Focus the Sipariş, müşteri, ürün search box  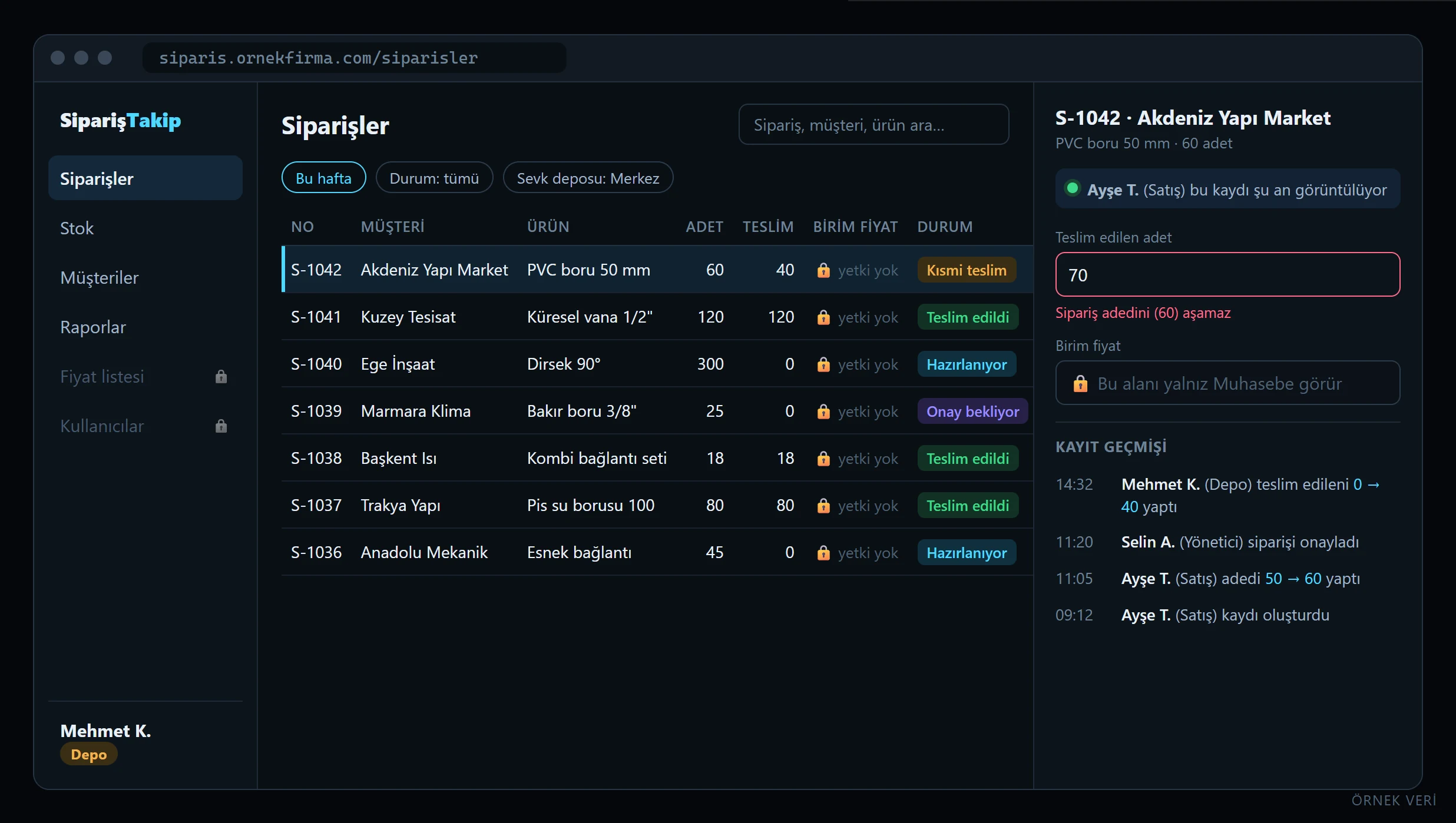873,125
